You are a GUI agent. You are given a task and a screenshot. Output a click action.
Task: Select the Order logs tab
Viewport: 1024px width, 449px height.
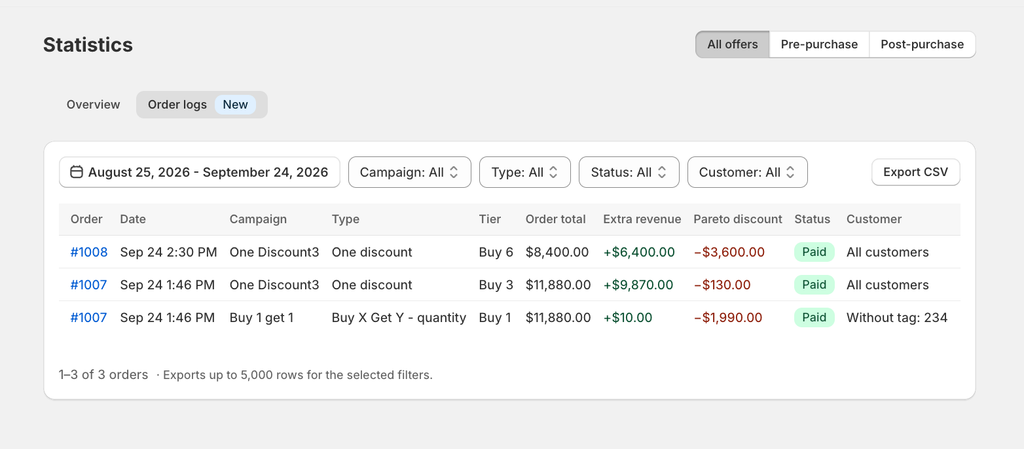[x=202, y=104]
